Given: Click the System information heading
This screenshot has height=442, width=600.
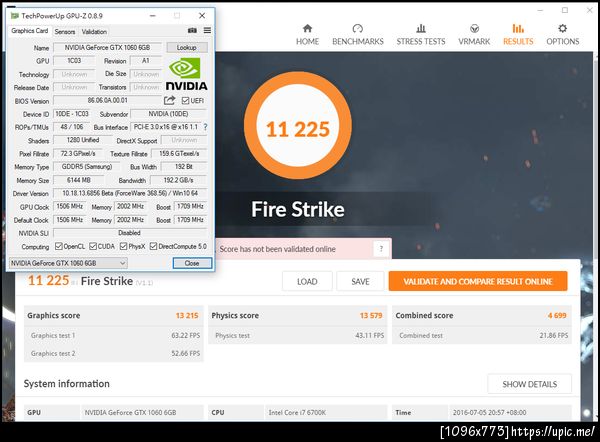Looking at the screenshot, I should pyautogui.click(x=67, y=384).
